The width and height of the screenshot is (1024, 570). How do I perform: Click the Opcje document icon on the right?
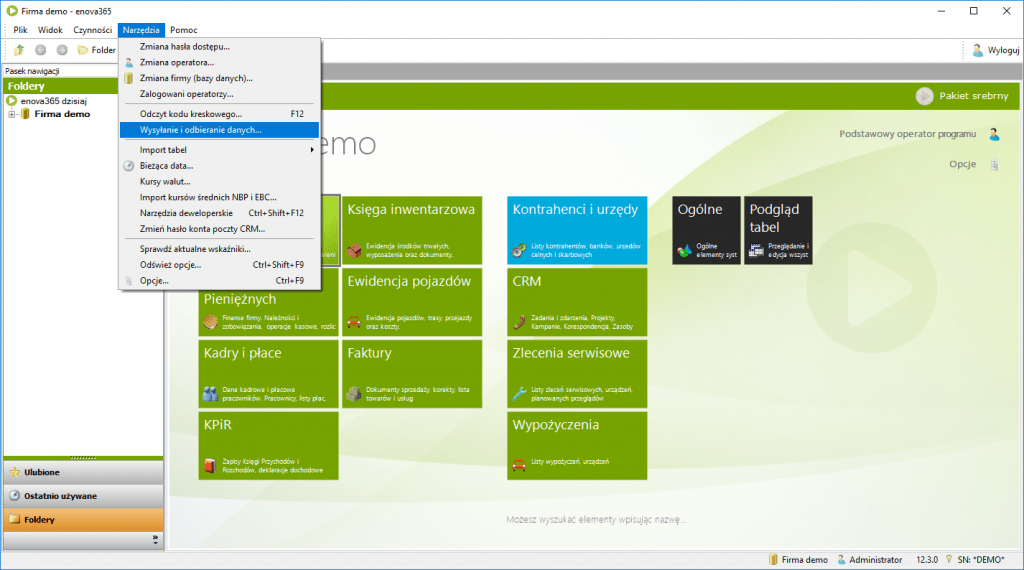tap(993, 164)
